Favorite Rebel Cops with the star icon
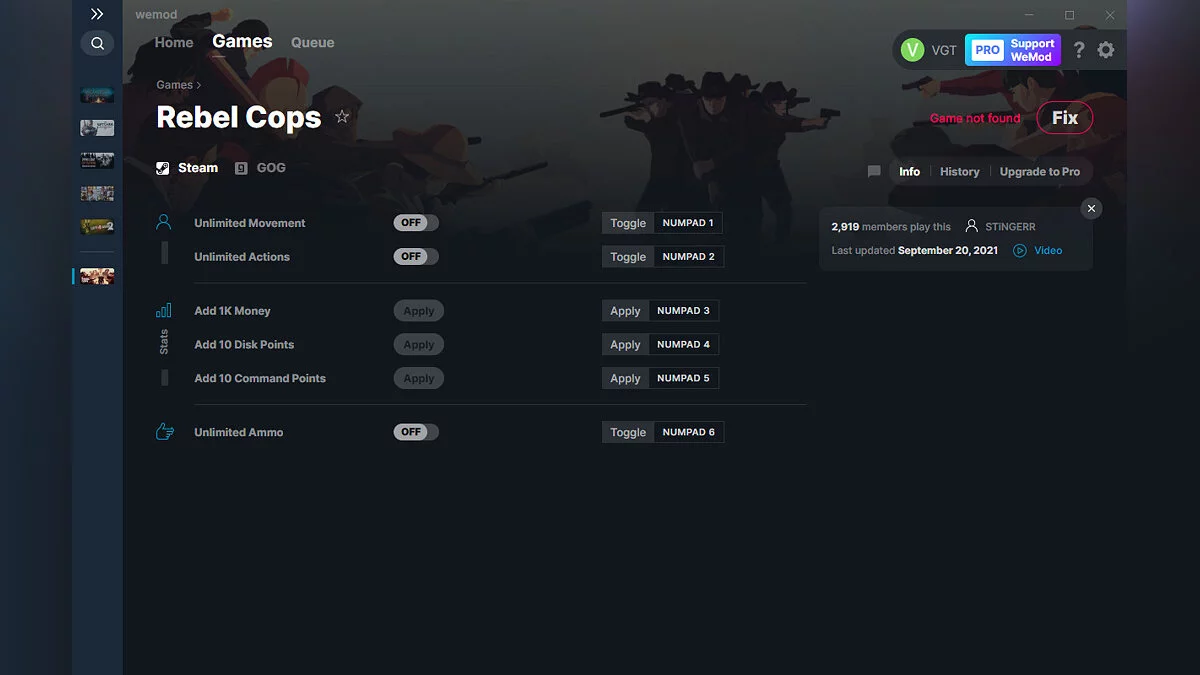This screenshot has width=1200, height=675. tap(342, 117)
